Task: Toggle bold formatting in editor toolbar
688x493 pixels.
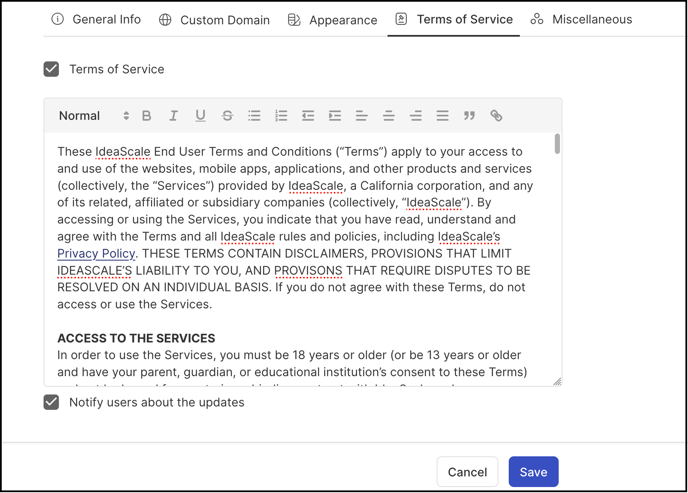Action: [147, 116]
